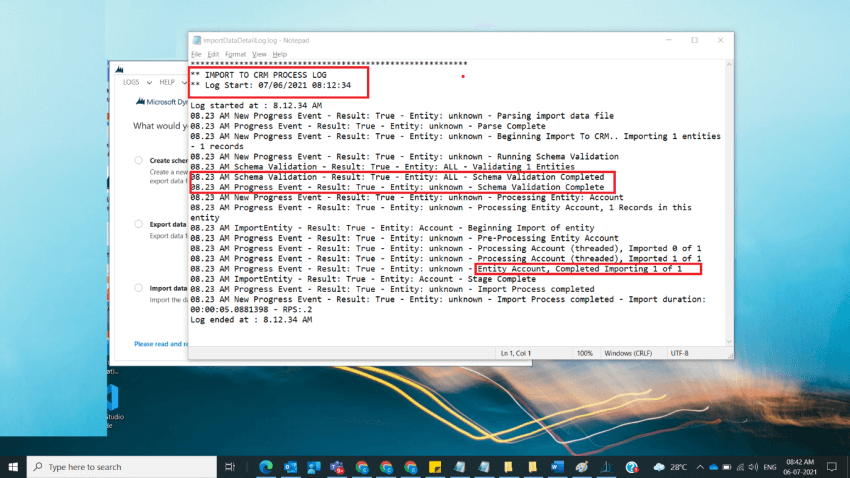Click the Notepad scrollbar up arrow
The width and height of the screenshot is (850, 478).
pyautogui.click(x=729, y=64)
